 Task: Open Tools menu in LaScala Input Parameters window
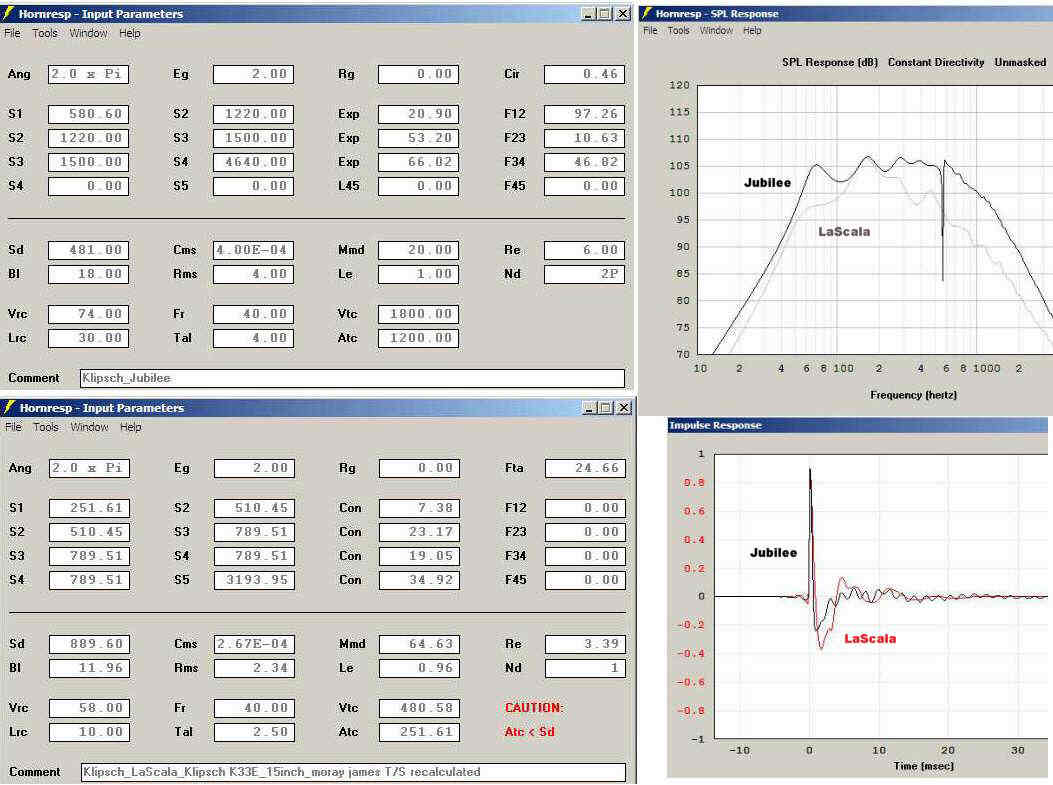click(46, 427)
